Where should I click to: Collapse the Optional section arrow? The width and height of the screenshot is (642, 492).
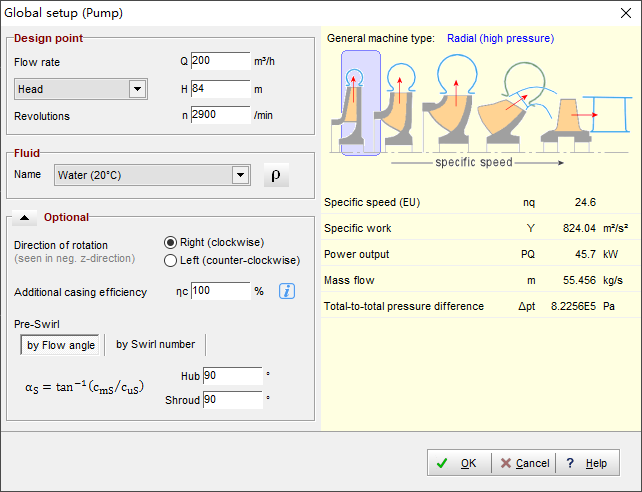(25, 217)
